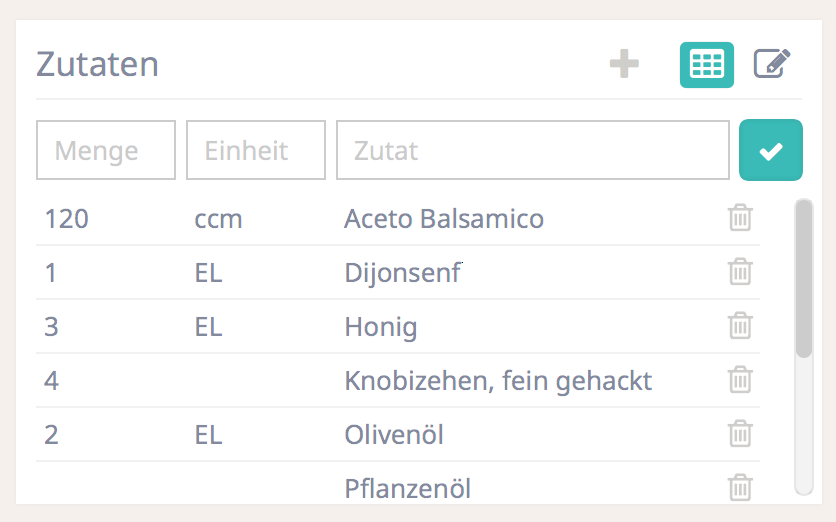Confirm ingredient with the checkmark button
Viewport: 836px width, 522px height.
(770, 150)
